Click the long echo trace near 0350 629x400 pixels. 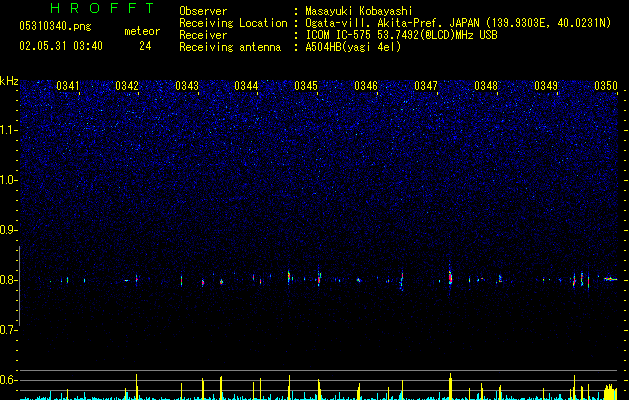point(611,279)
